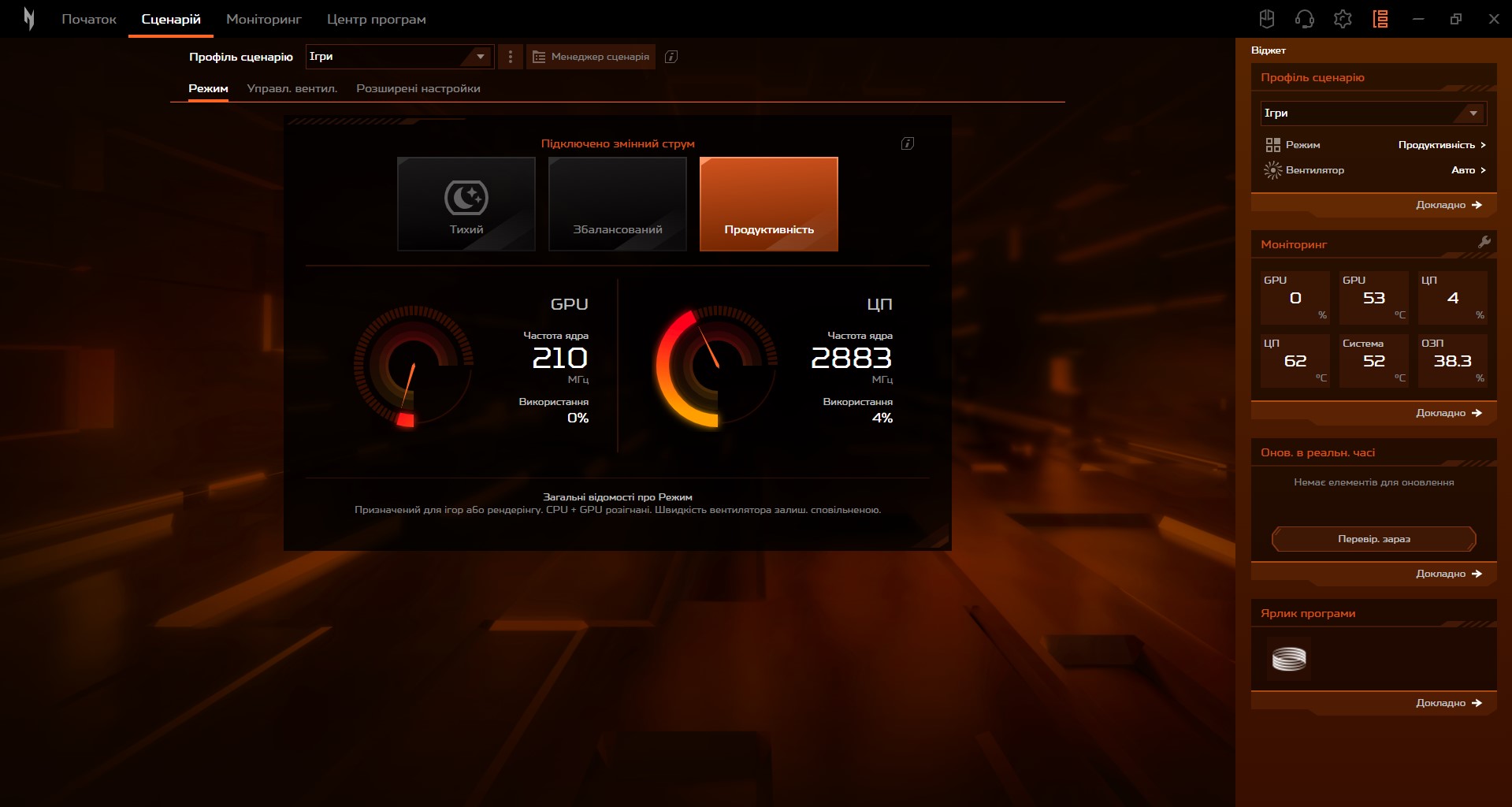Viewport: 1512px width, 807px height.
Task: Select the Тихий mode
Action: click(466, 204)
